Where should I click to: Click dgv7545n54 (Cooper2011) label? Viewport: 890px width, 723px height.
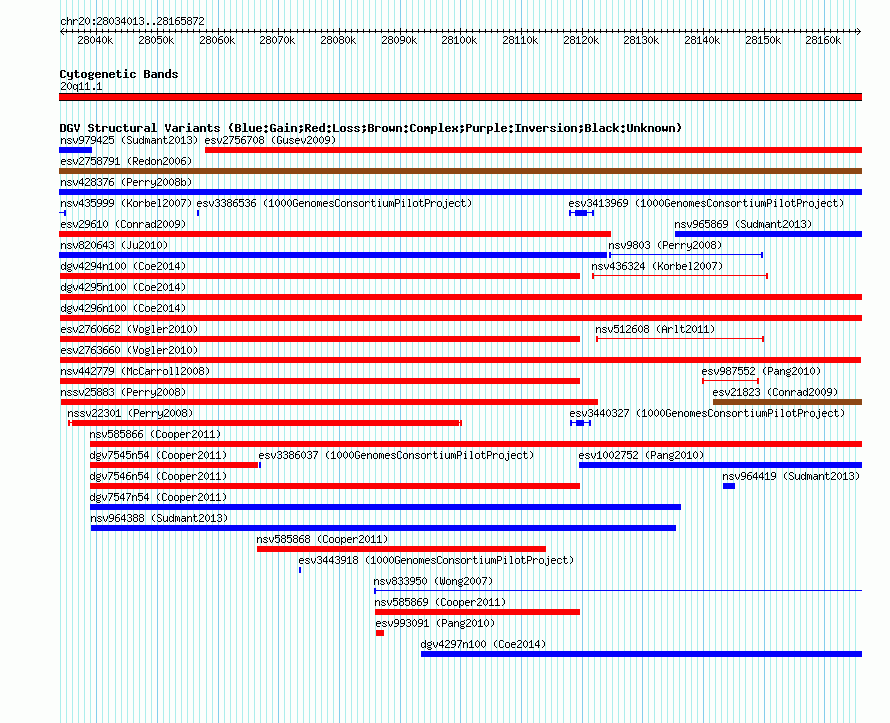point(158,455)
